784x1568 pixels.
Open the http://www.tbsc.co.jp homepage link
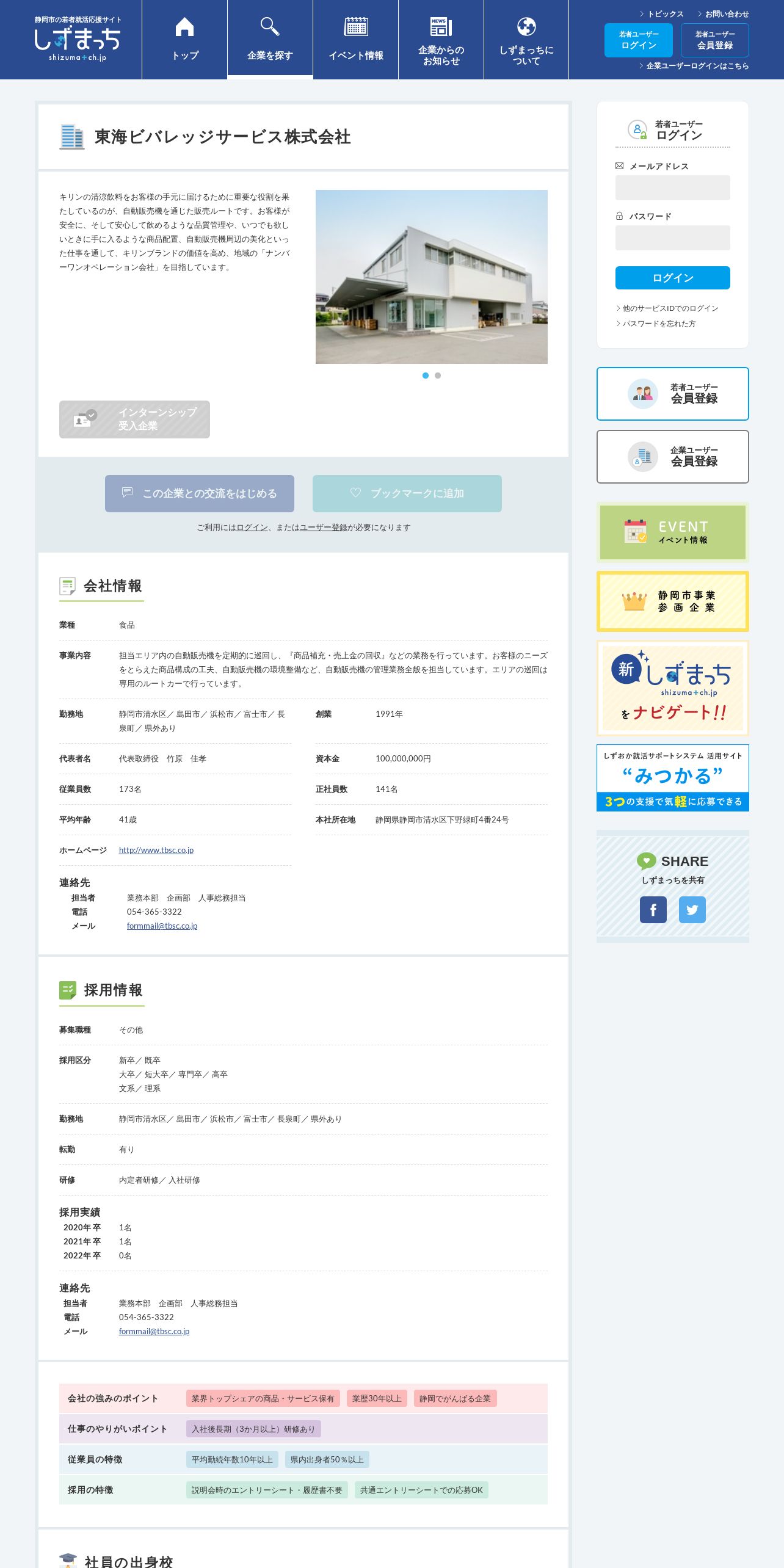coord(156,850)
